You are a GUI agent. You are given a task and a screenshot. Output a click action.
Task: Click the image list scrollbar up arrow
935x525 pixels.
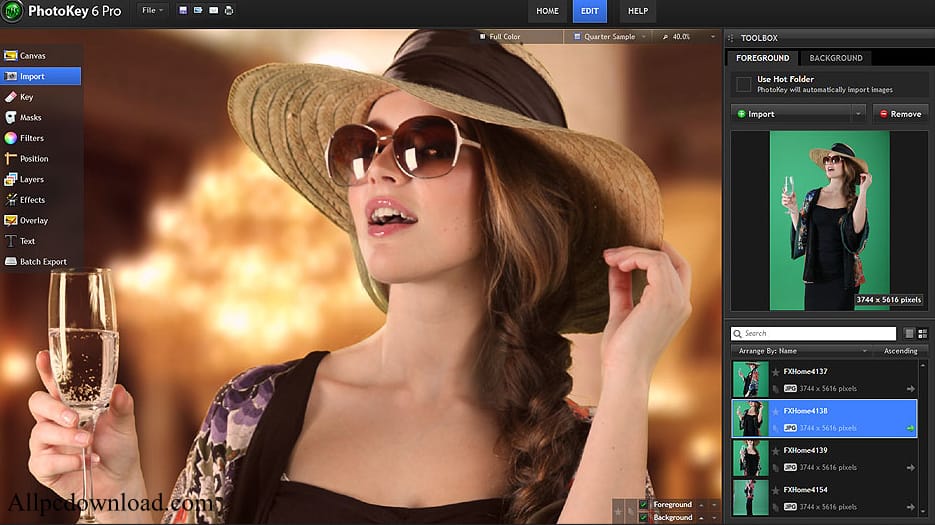coord(923,365)
